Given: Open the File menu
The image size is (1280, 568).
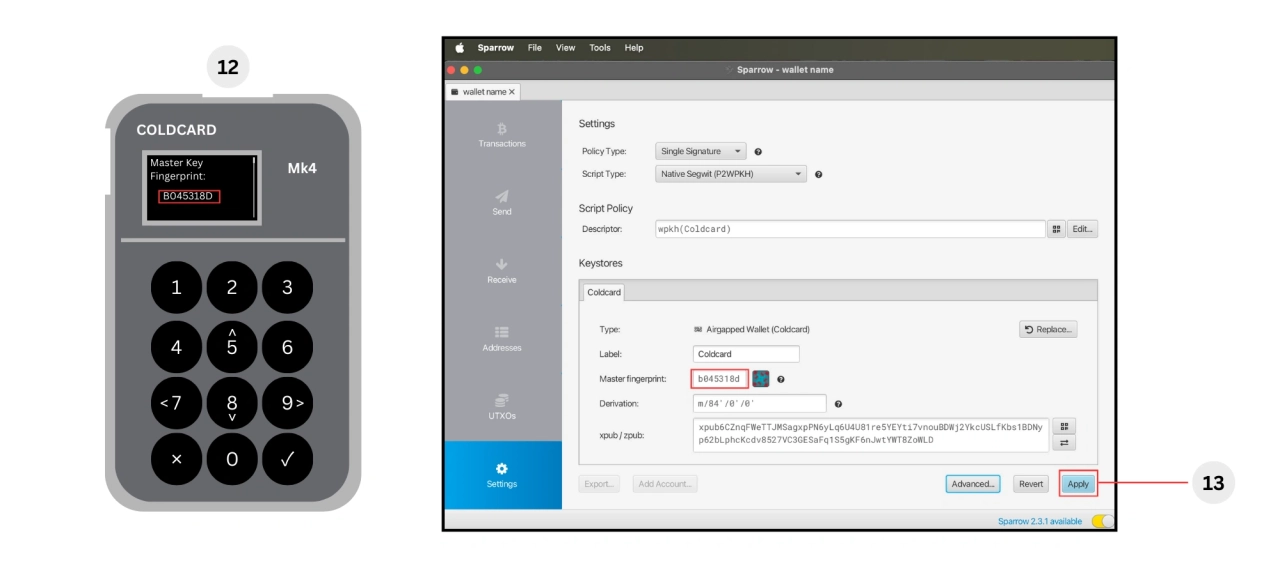Looking at the screenshot, I should pyautogui.click(x=535, y=48).
